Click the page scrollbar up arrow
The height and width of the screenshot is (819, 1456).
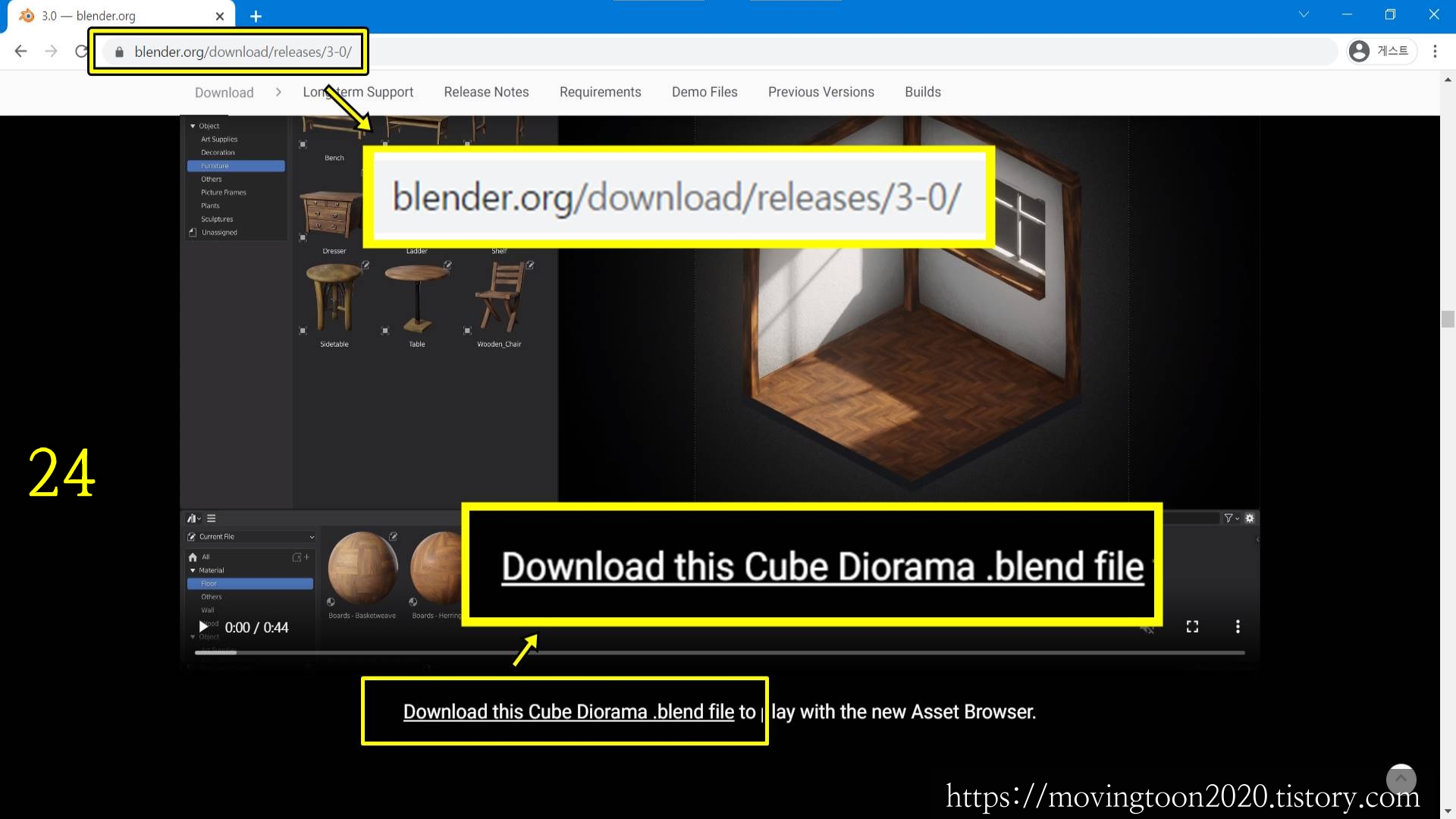(x=1448, y=79)
